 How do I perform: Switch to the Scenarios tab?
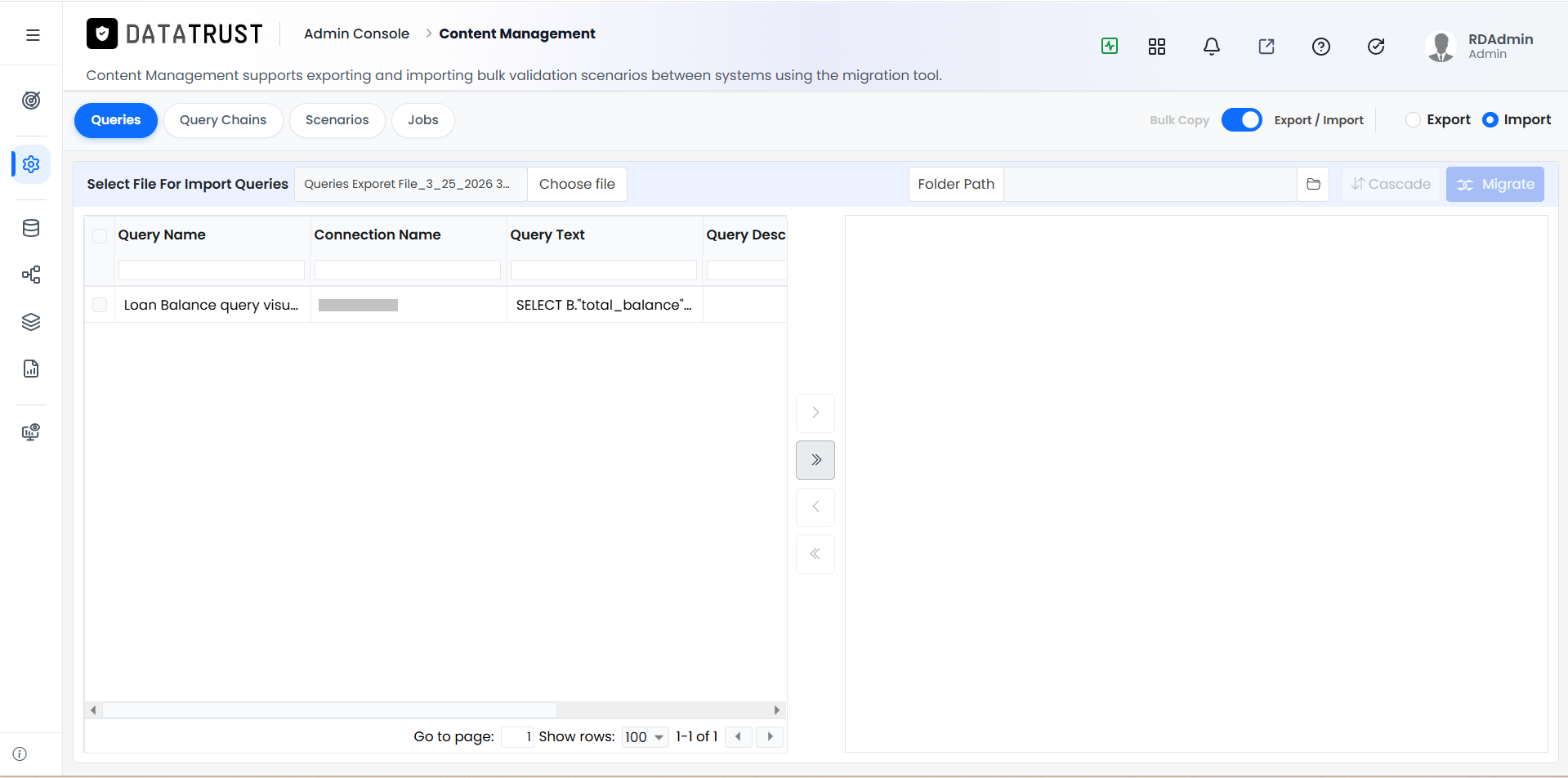(x=337, y=120)
